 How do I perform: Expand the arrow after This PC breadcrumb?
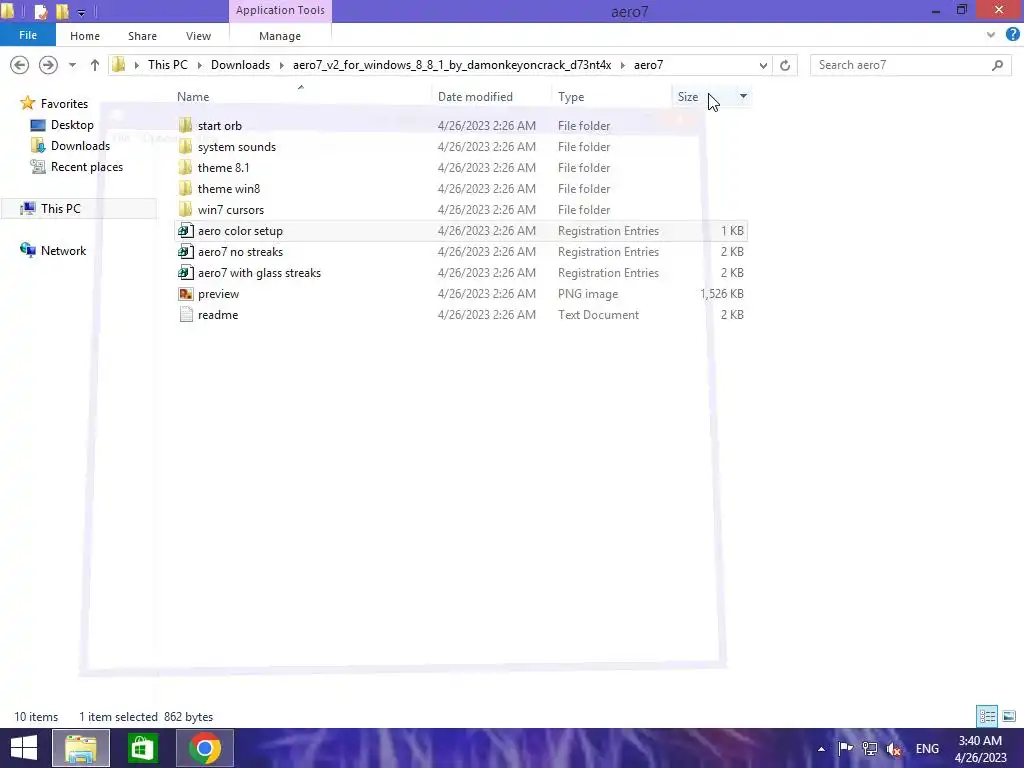(199, 65)
